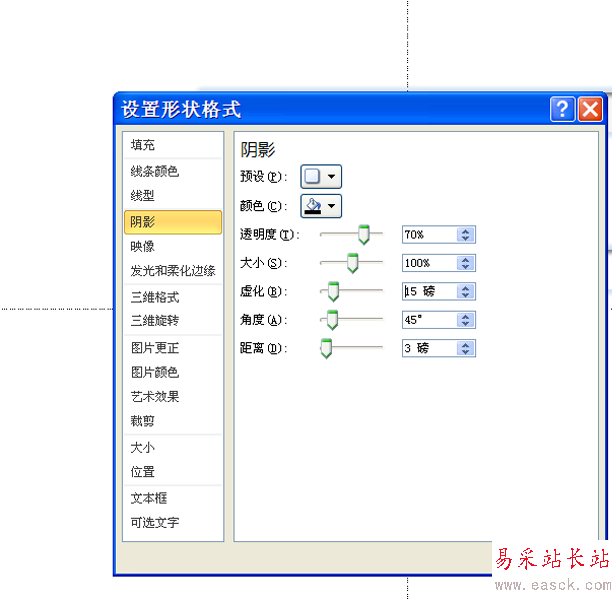Open the 颜色 shadow color dropdown
The width and height of the screenshot is (612, 600).
click(321, 206)
